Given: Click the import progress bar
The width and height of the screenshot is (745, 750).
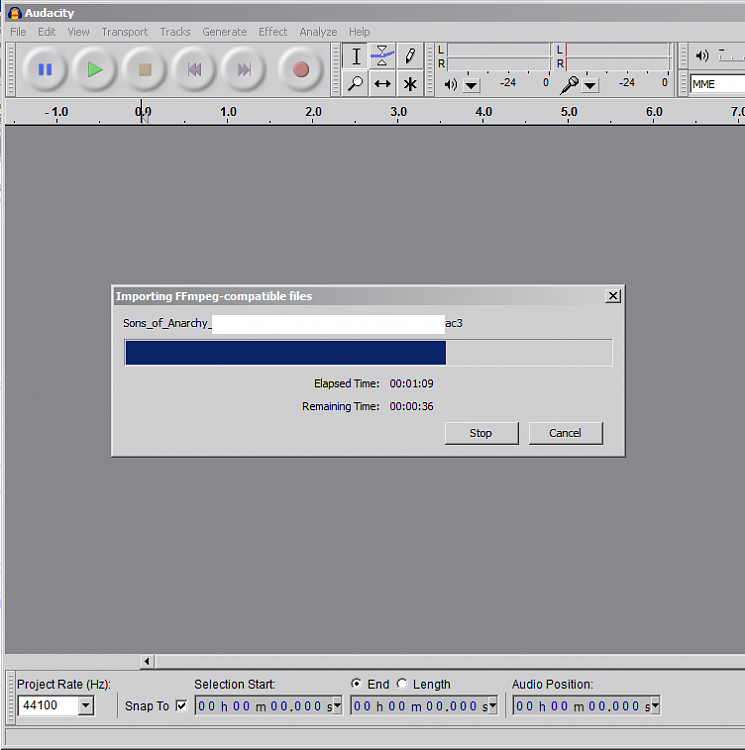Looking at the screenshot, I should coord(368,353).
